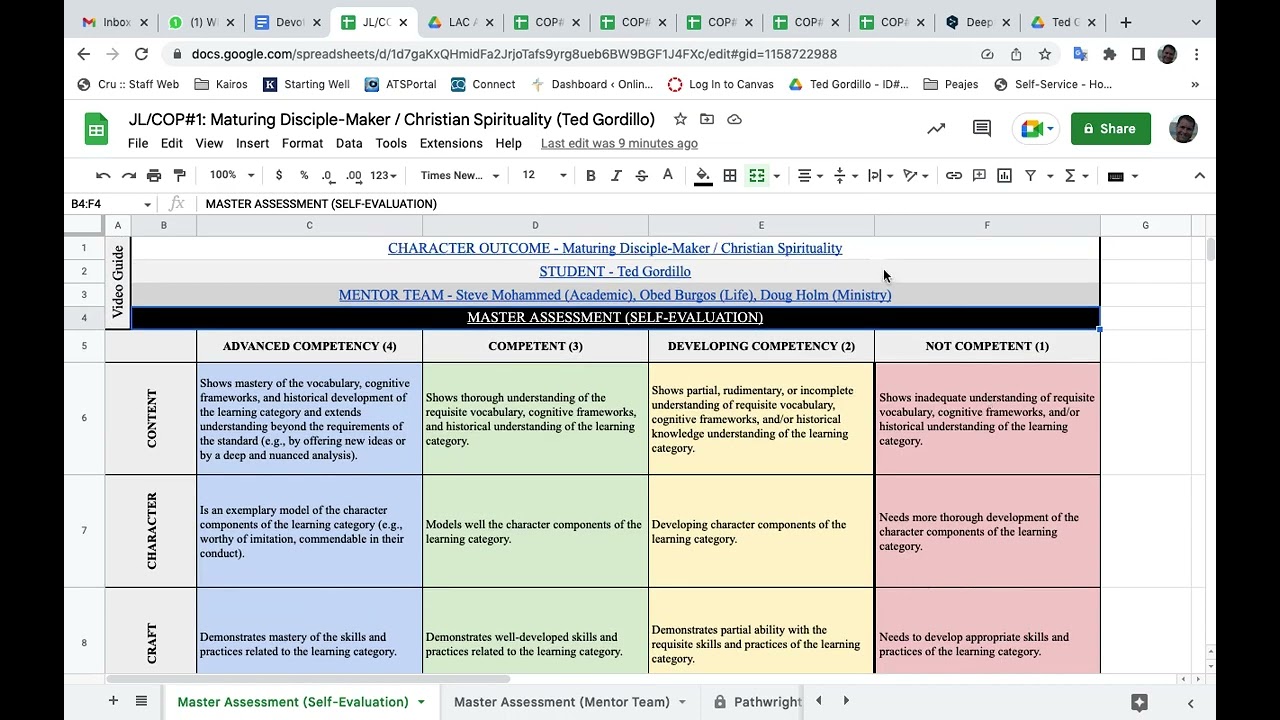Open text color picker
1280x720 pixels.
[x=668, y=176]
